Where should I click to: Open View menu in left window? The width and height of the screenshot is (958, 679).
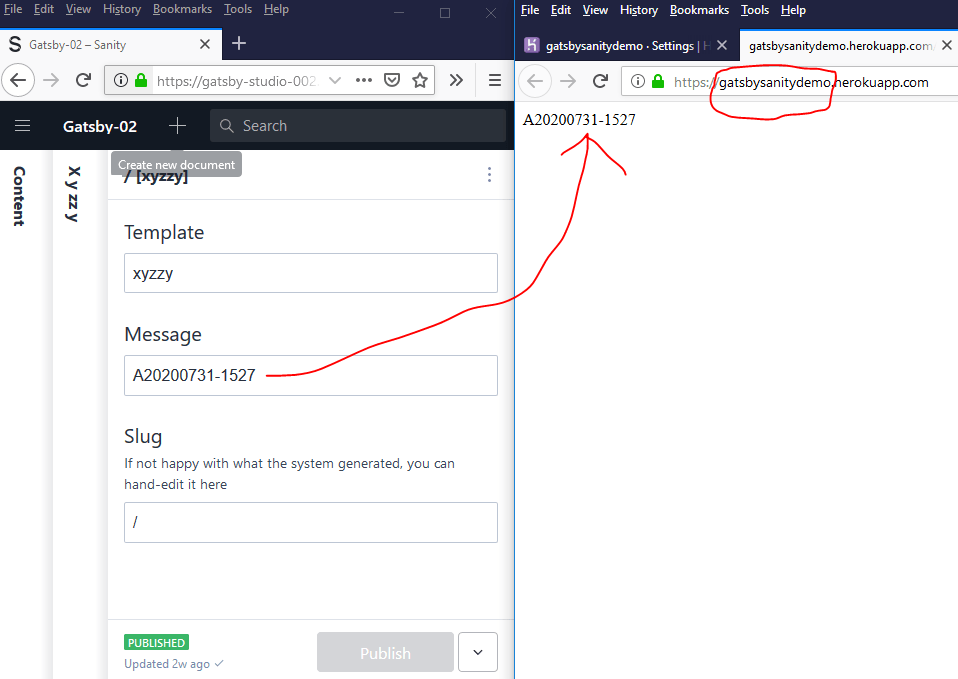pyautogui.click(x=78, y=9)
